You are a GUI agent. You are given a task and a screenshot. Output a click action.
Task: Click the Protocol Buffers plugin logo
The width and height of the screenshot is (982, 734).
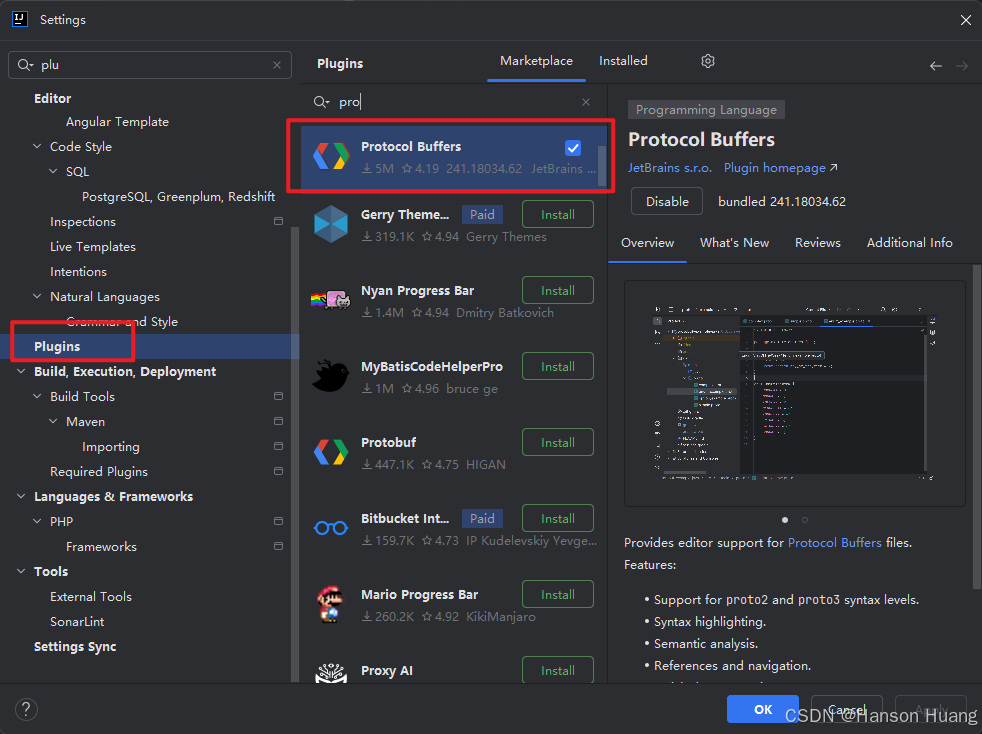pos(331,156)
